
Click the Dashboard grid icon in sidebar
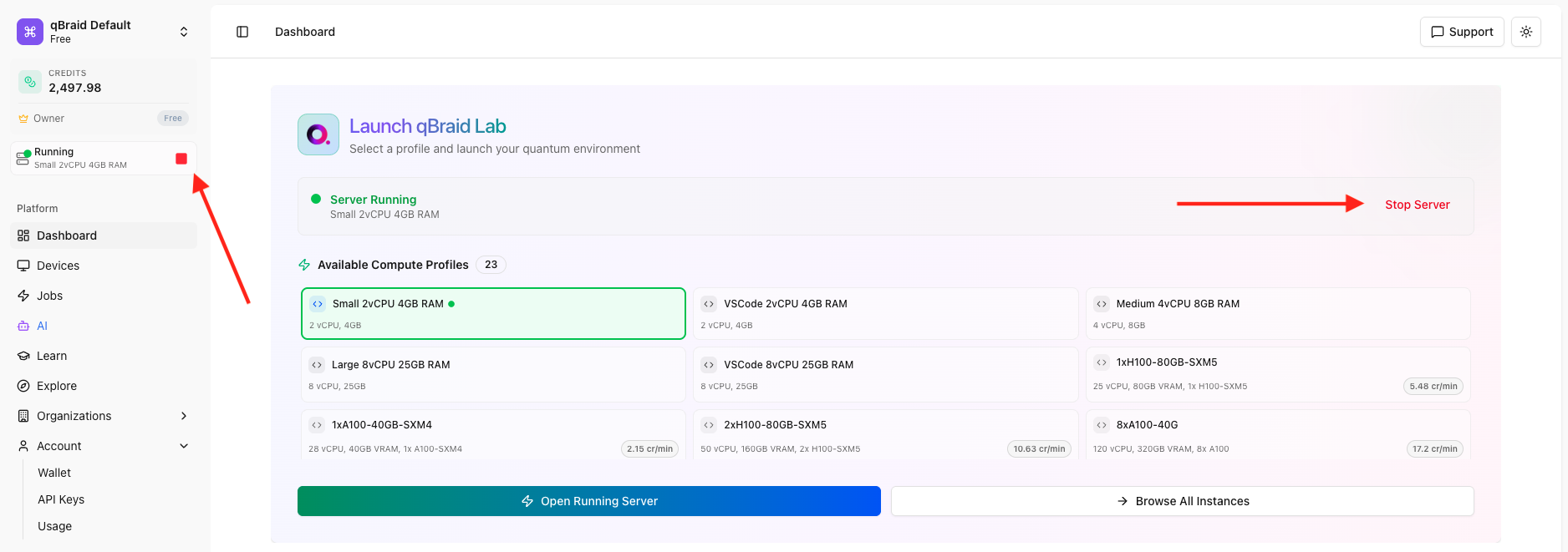point(23,235)
